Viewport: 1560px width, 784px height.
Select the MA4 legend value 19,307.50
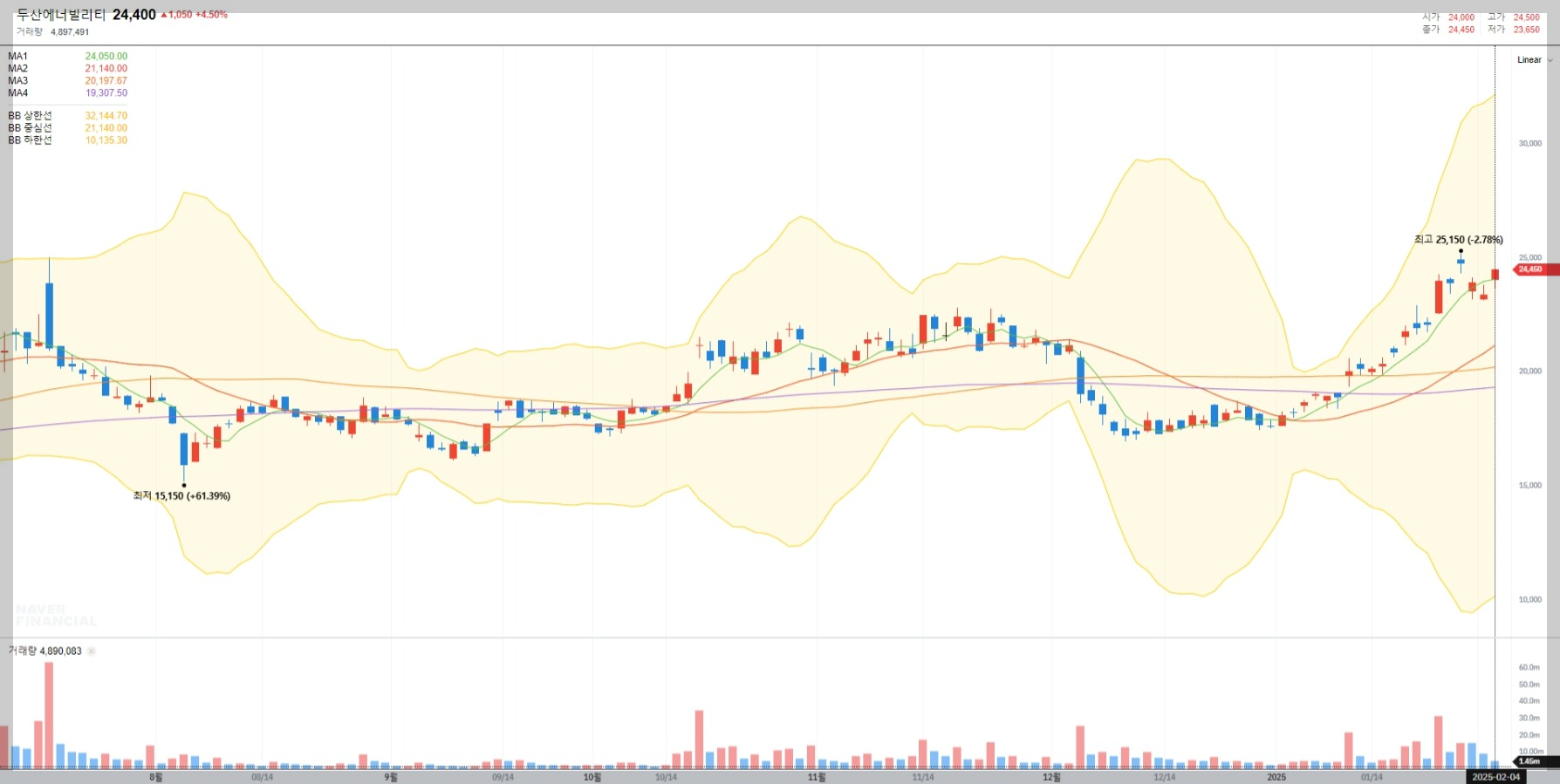click(x=106, y=93)
